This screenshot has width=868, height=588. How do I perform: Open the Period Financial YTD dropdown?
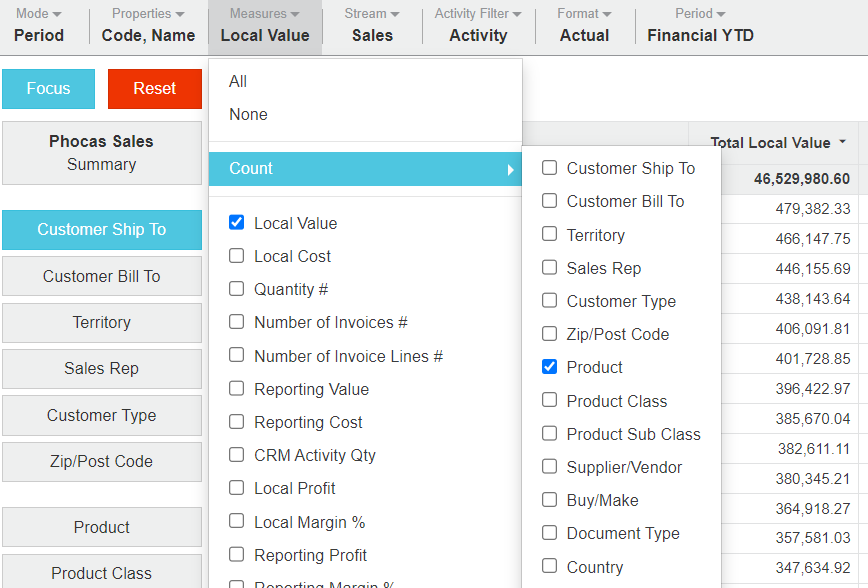[700, 26]
